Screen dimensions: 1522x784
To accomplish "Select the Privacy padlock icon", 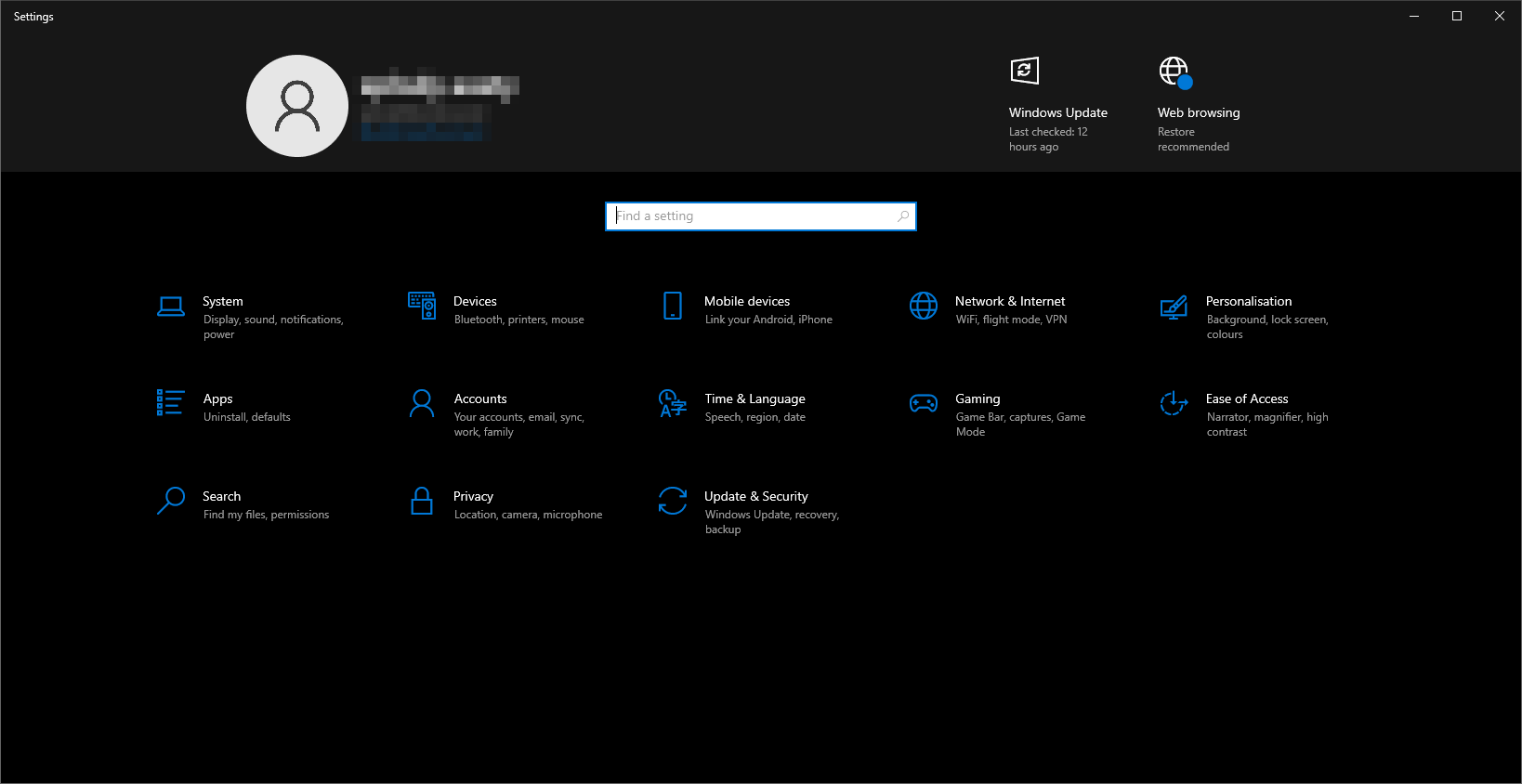I will (x=422, y=501).
